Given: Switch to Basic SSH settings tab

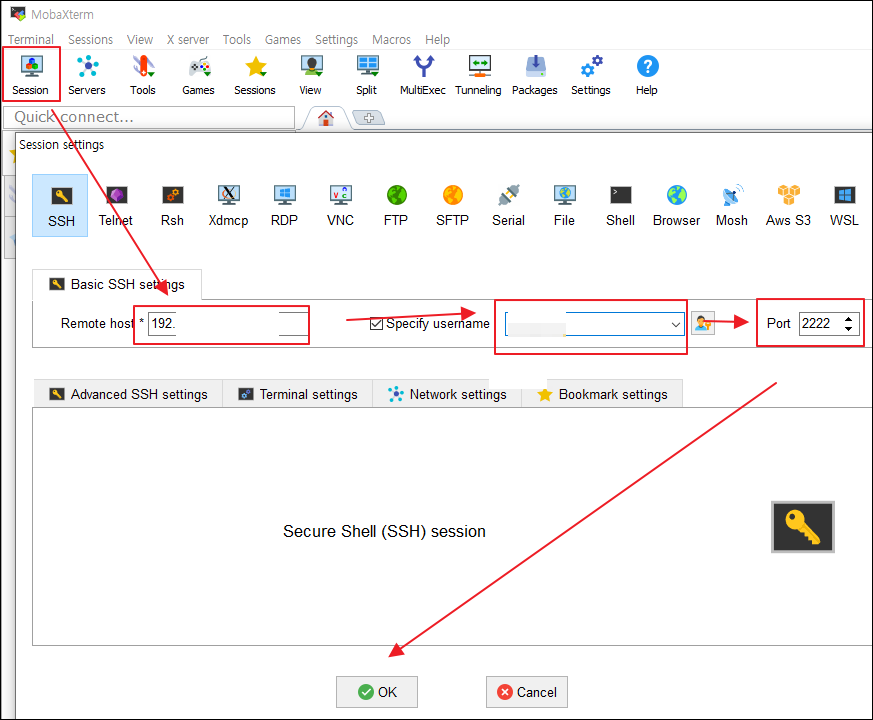Looking at the screenshot, I should point(117,285).
